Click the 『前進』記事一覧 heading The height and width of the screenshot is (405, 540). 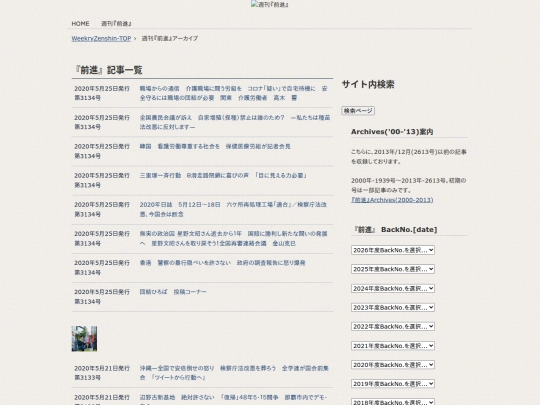(108, 70)
